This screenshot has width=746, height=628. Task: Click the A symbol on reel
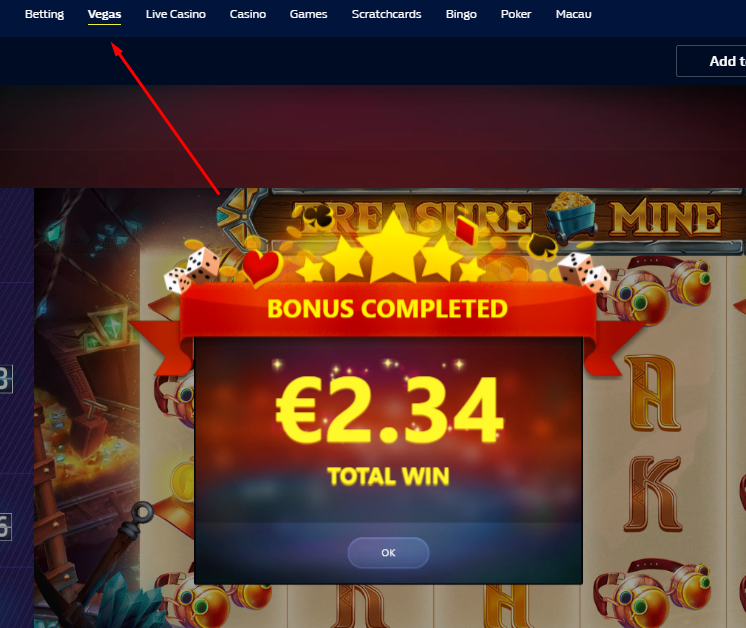[x=652, y=393]
